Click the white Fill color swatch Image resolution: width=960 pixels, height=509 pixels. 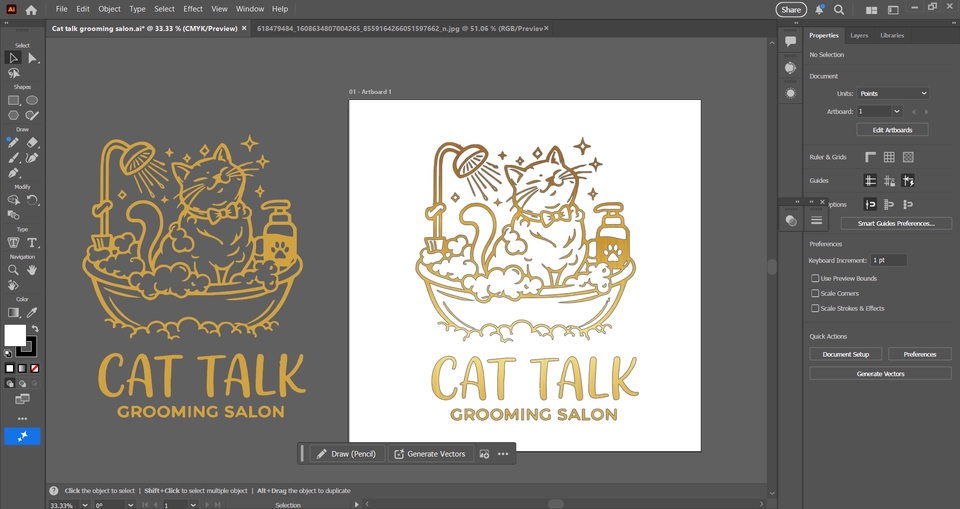[x=14, y=334]
